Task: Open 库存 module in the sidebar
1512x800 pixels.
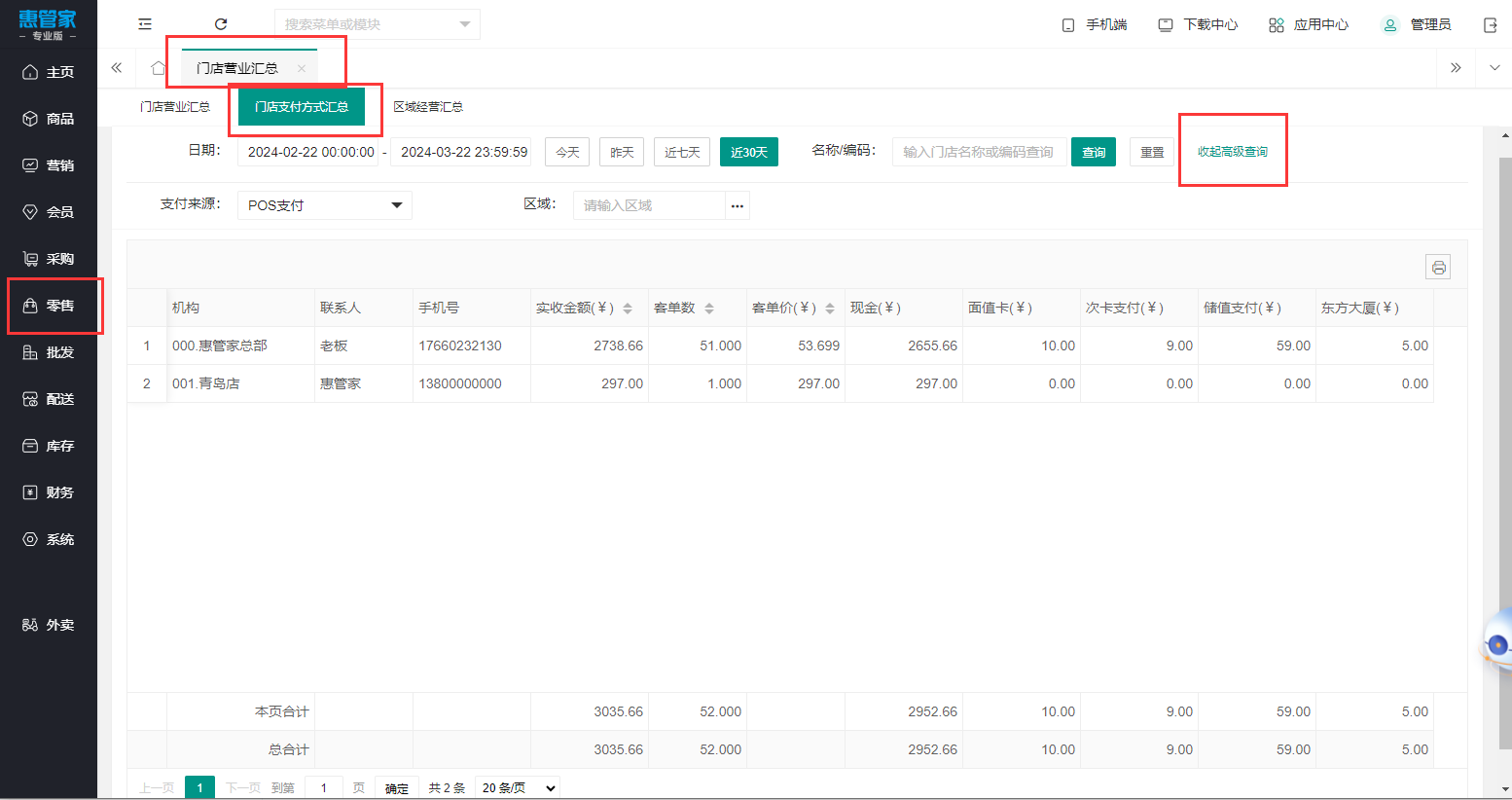Action: [49, 446]
